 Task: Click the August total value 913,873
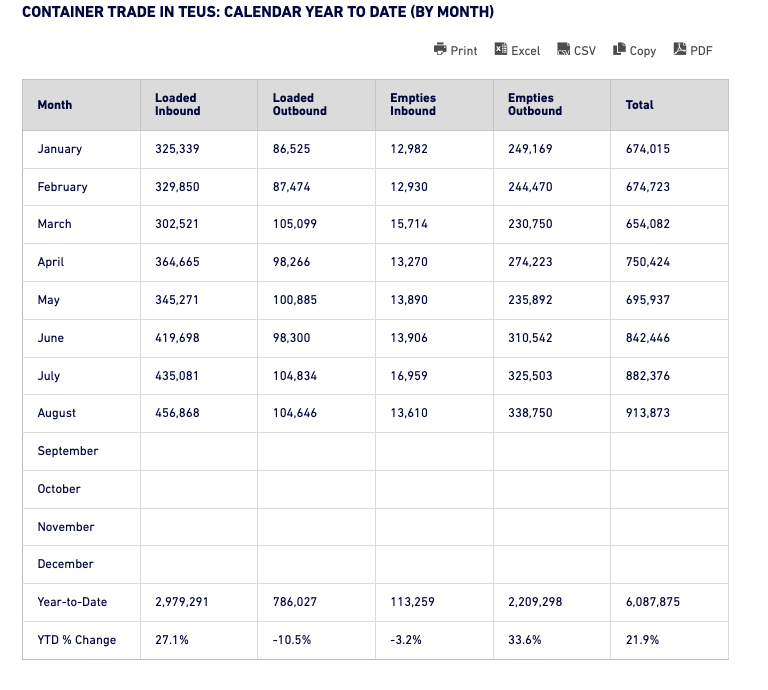coord(647,413)
